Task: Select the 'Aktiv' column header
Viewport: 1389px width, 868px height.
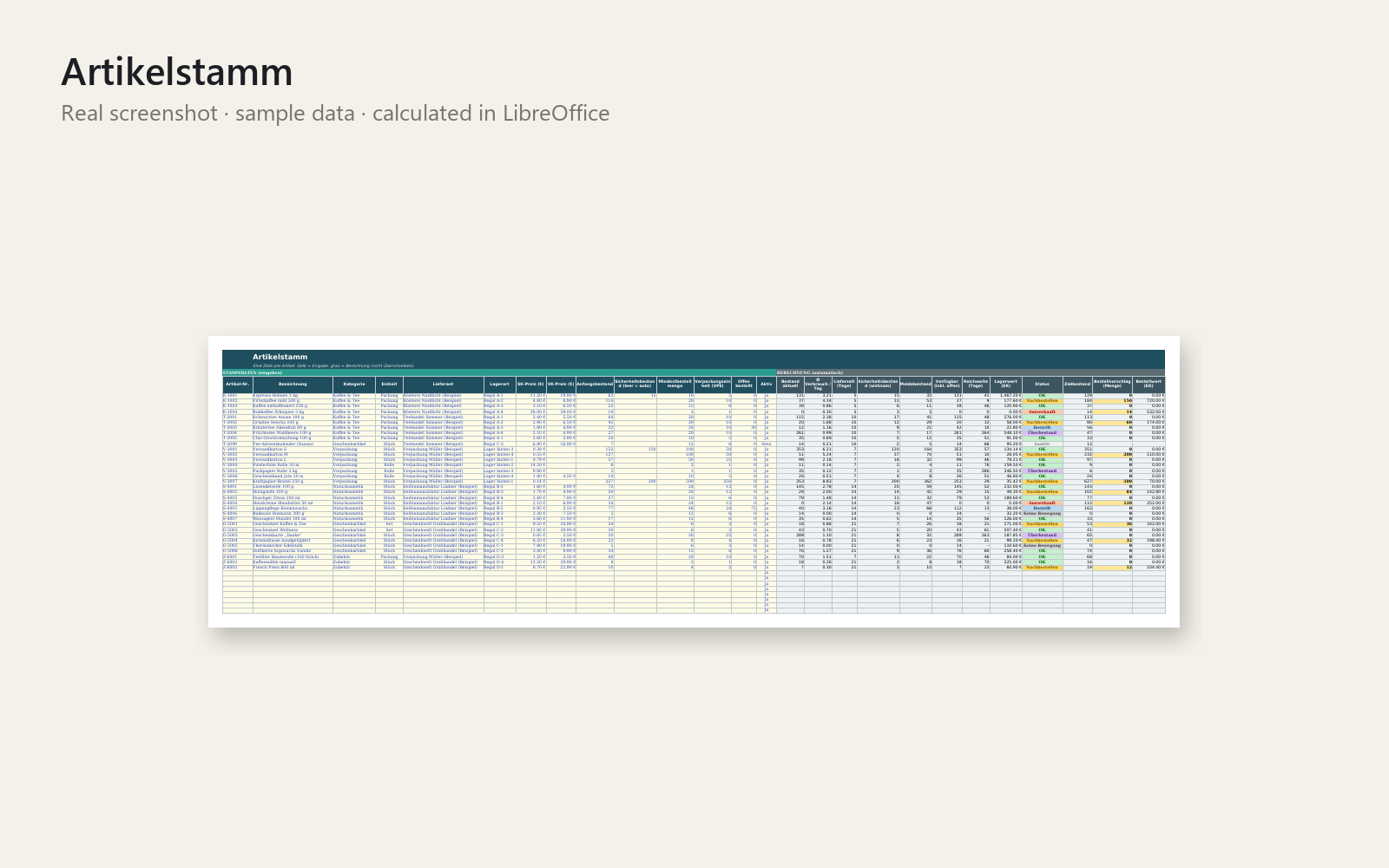Action: [766, 385]
